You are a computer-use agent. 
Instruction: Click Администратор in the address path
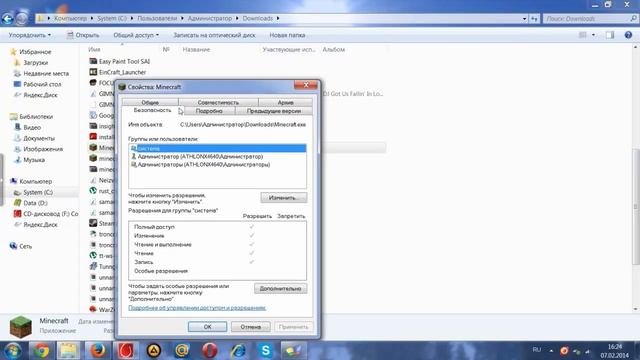210,18
